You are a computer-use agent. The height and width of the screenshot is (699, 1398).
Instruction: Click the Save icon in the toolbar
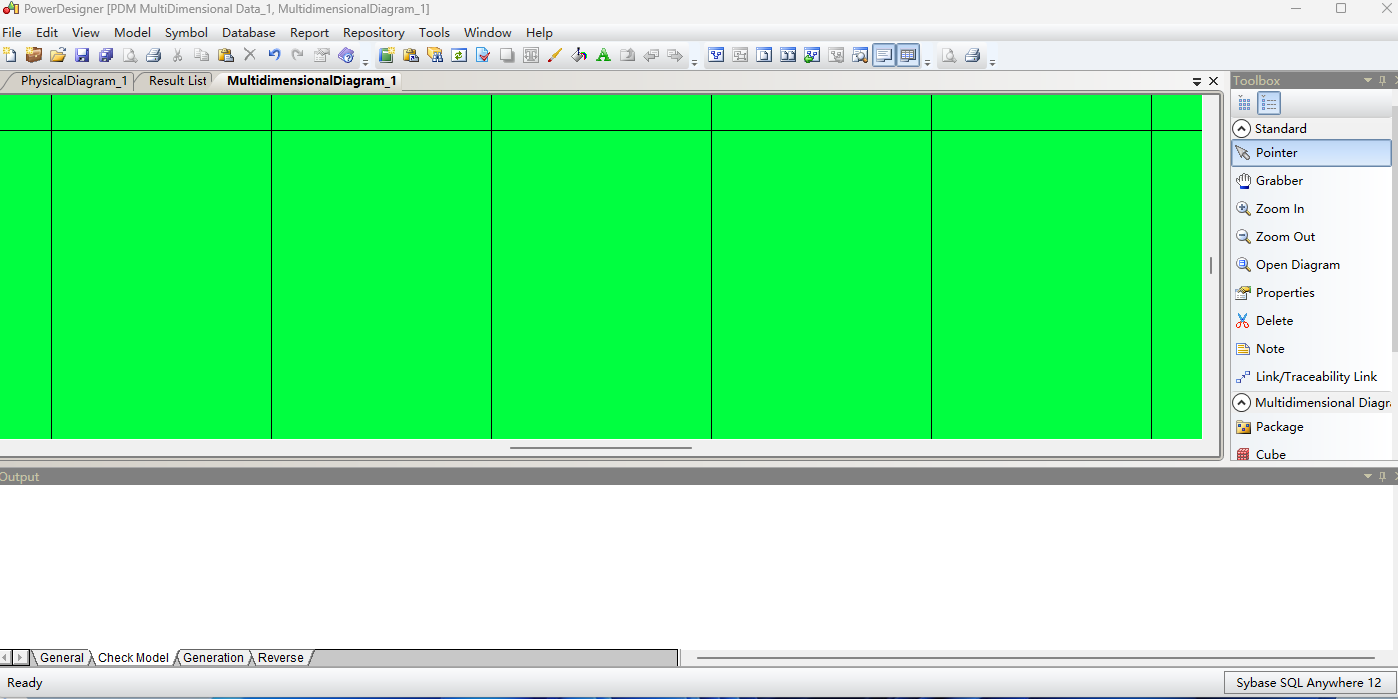point(82,55)
